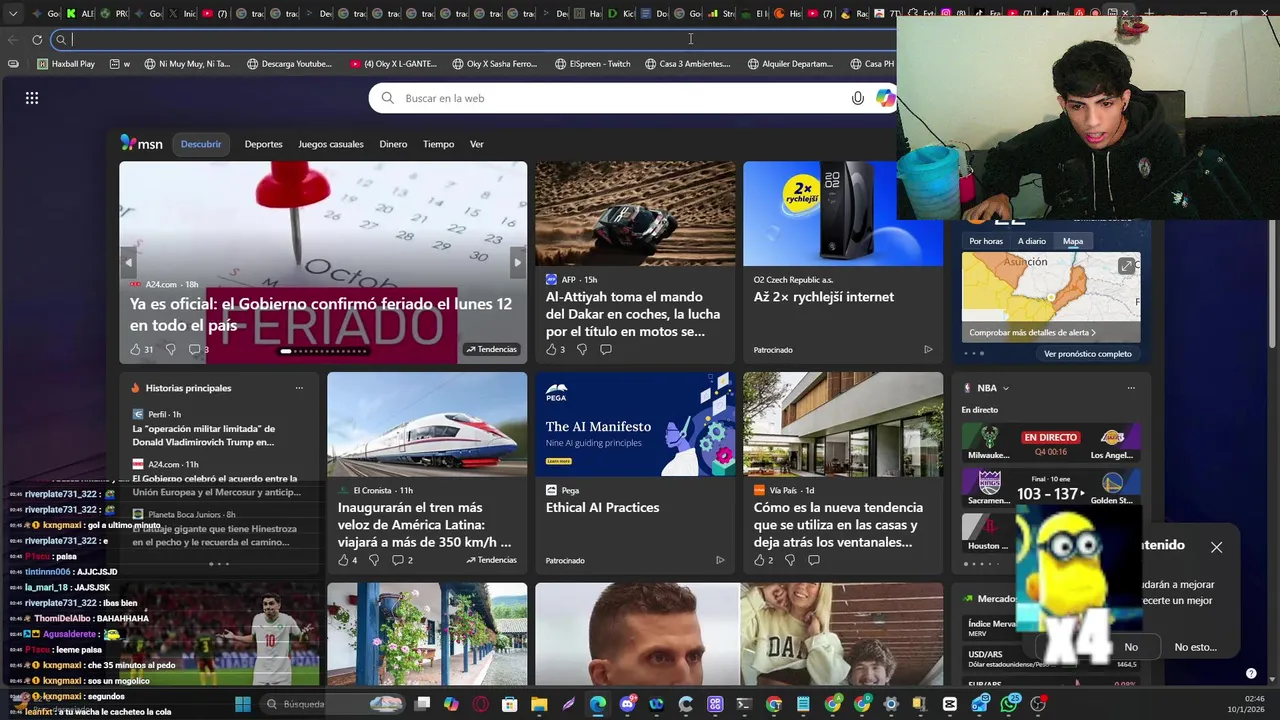Open the Windows Start menu

click(242, 704)
